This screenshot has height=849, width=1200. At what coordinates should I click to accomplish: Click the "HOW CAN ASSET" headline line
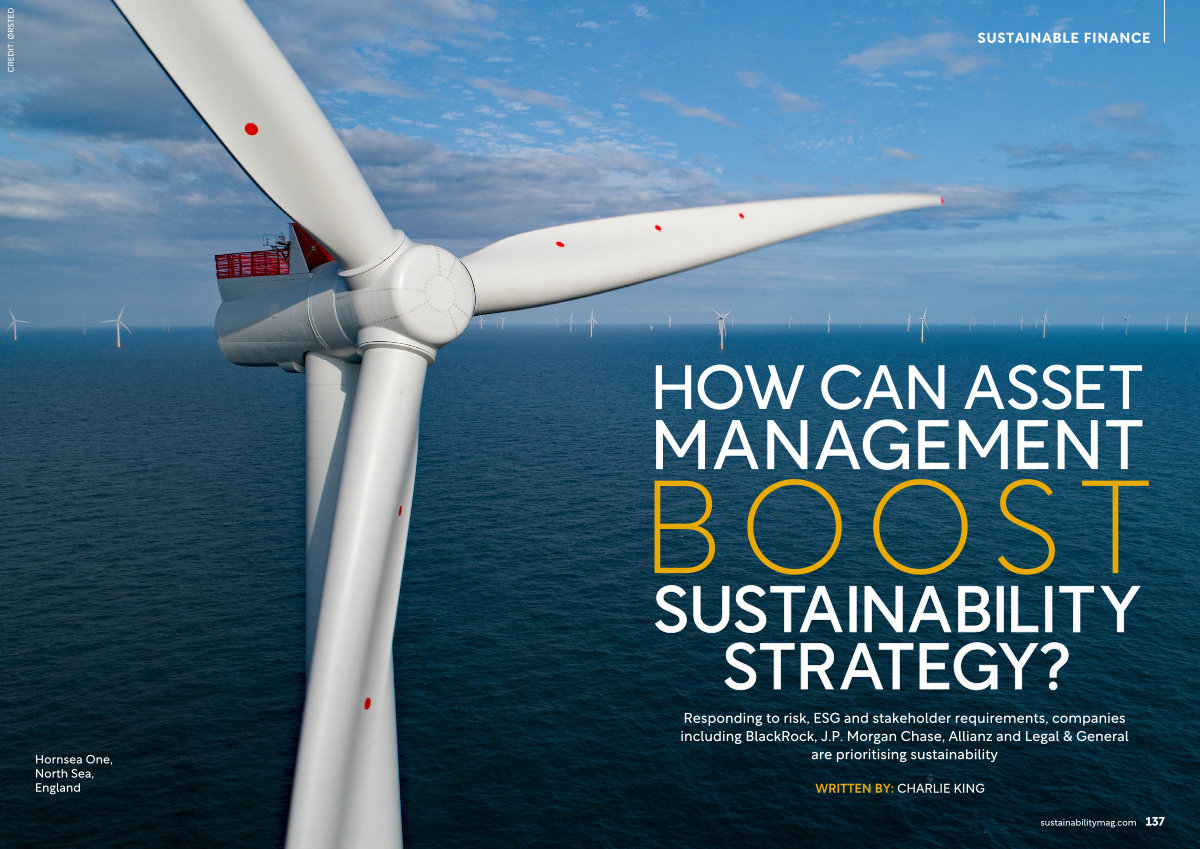tap(897, 388)
